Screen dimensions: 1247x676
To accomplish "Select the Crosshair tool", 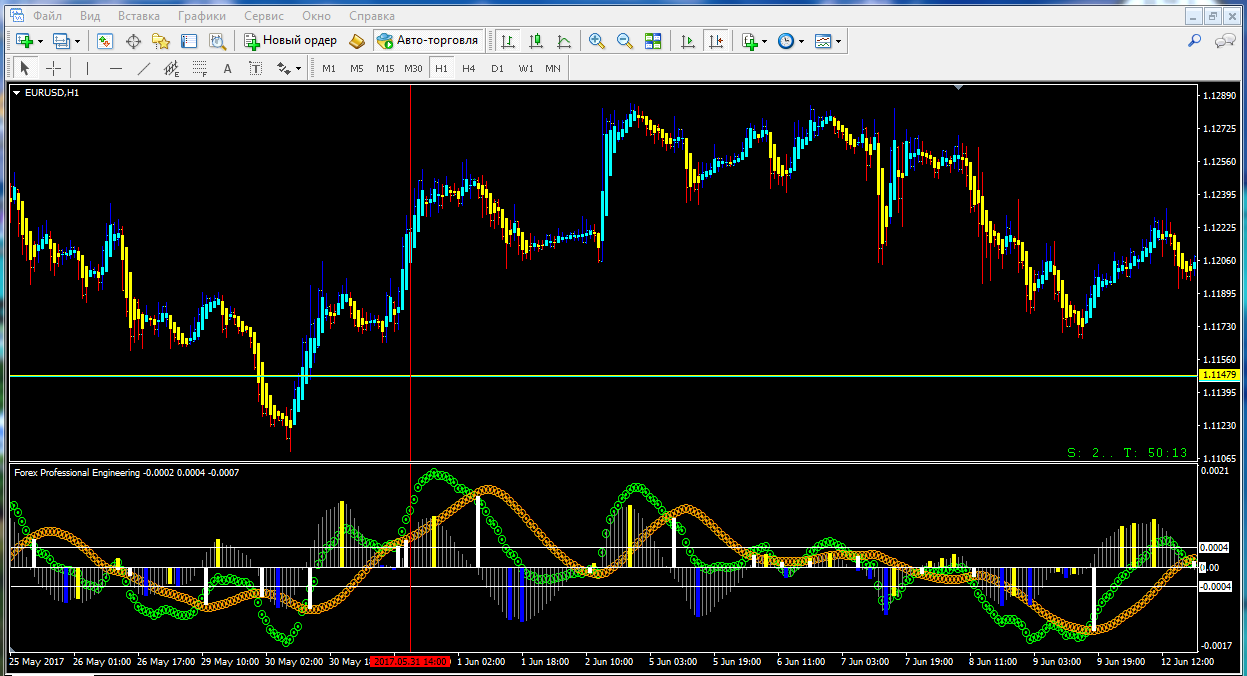I will [x=54, y=68].
